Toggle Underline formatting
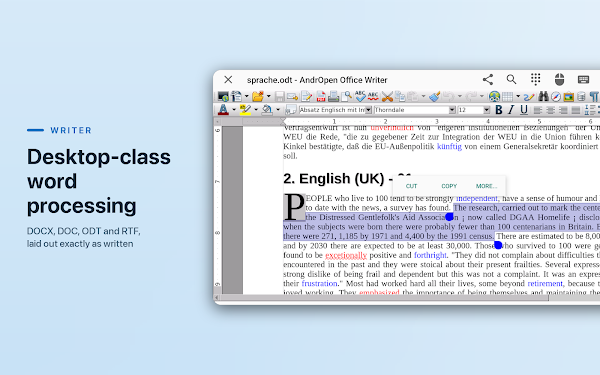This screenshot has height=375, width=600. coord(524,110)
